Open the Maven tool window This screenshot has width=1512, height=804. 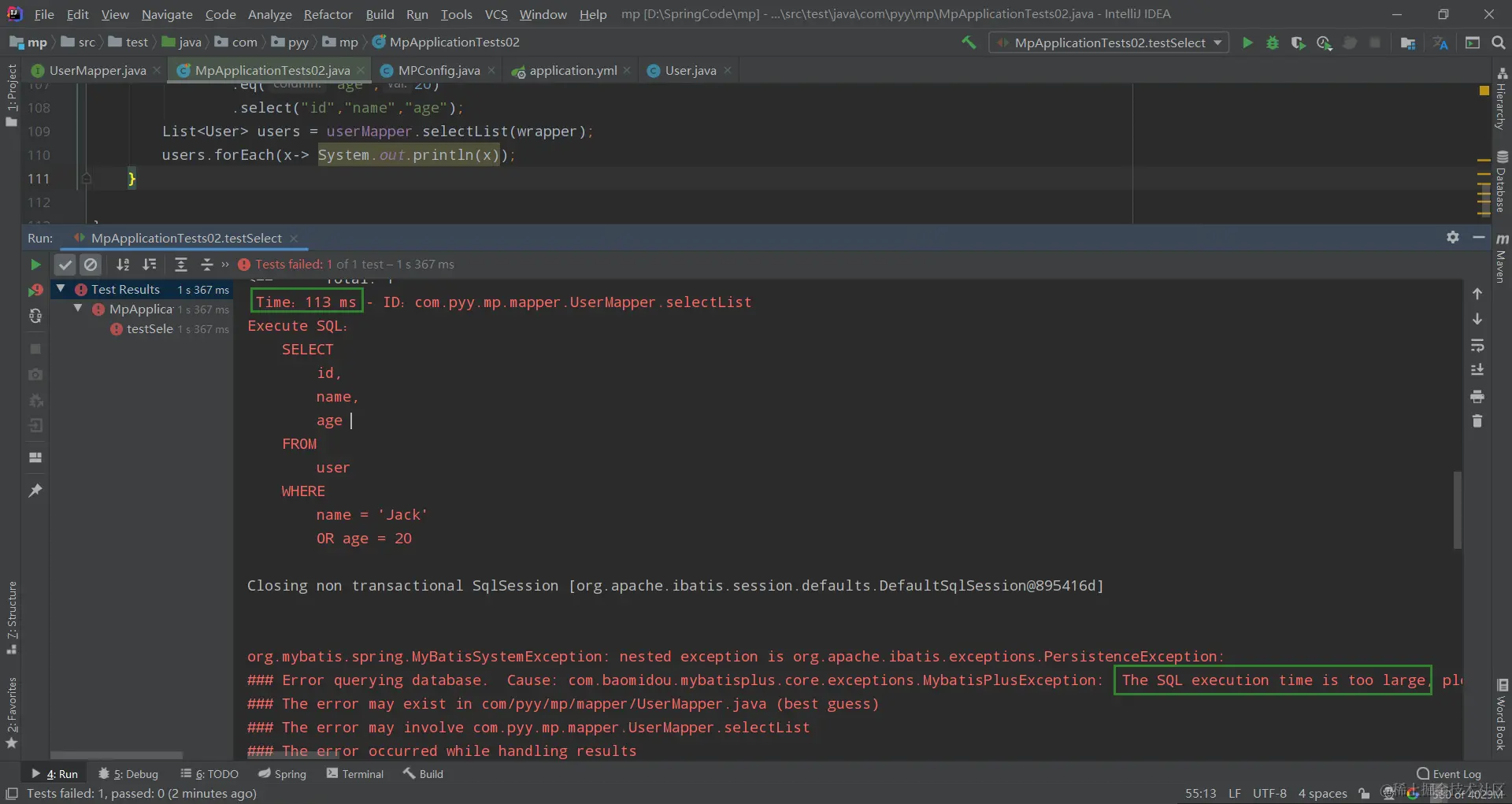[x=1502, y=258]
